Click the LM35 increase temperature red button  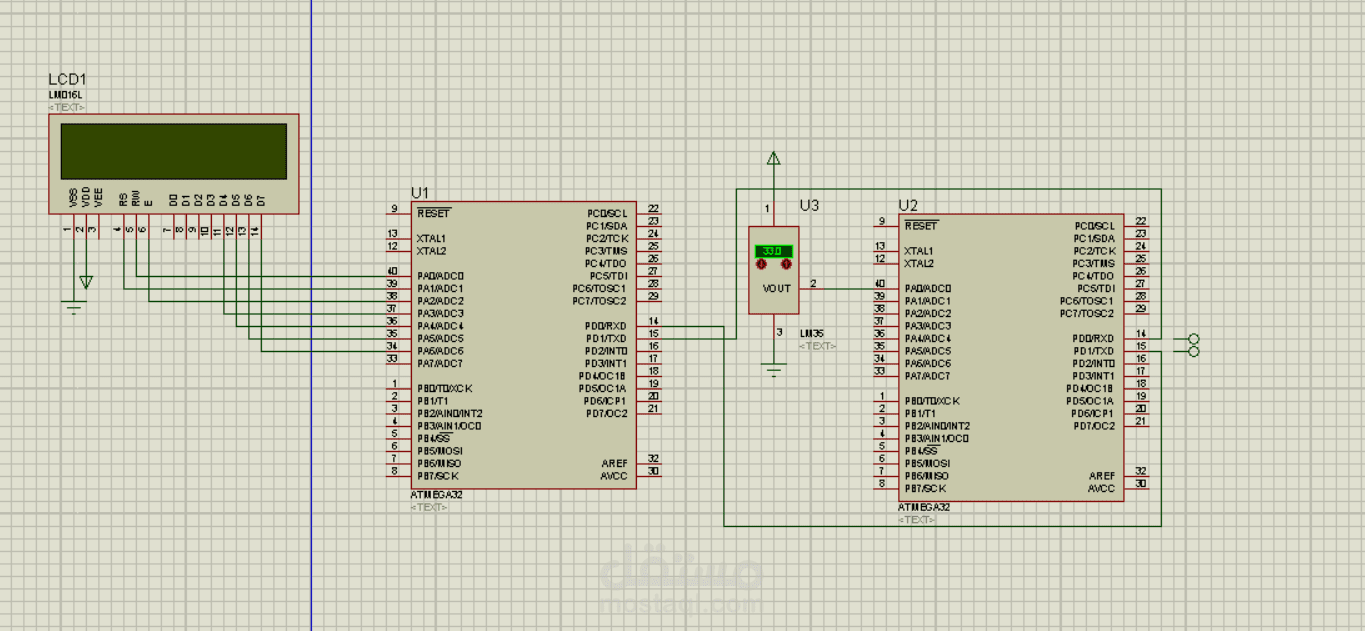click(x=786, y=264)
